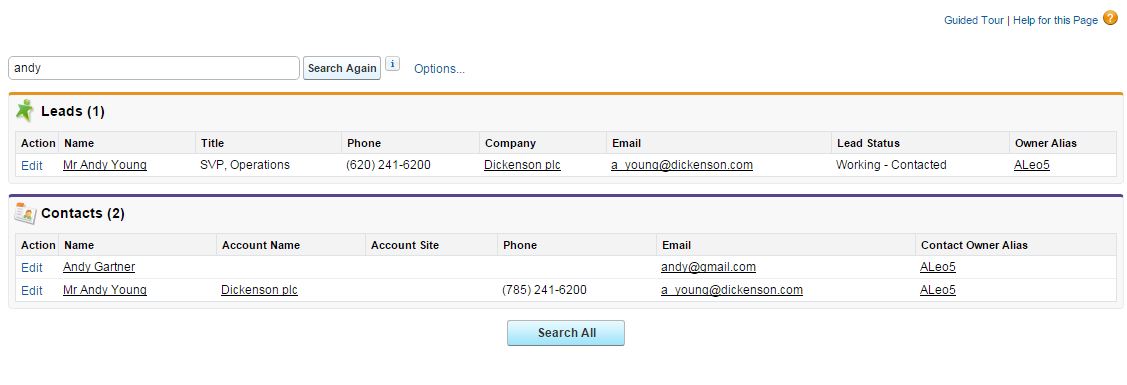Edit the Mr Andy Young contact row

32,290
